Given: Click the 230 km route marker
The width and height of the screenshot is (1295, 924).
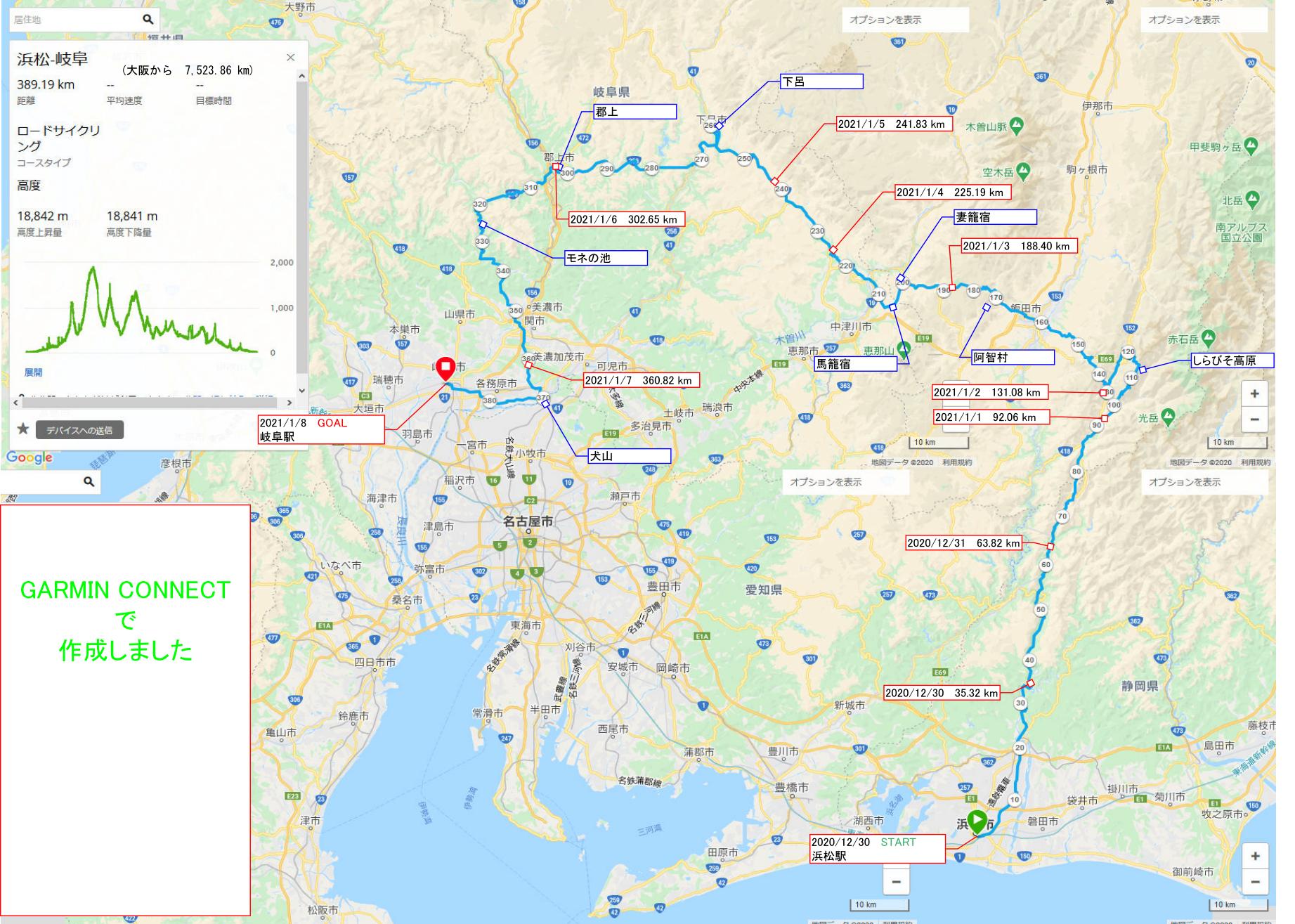Looking at the screenshot, I should point(817,231).
